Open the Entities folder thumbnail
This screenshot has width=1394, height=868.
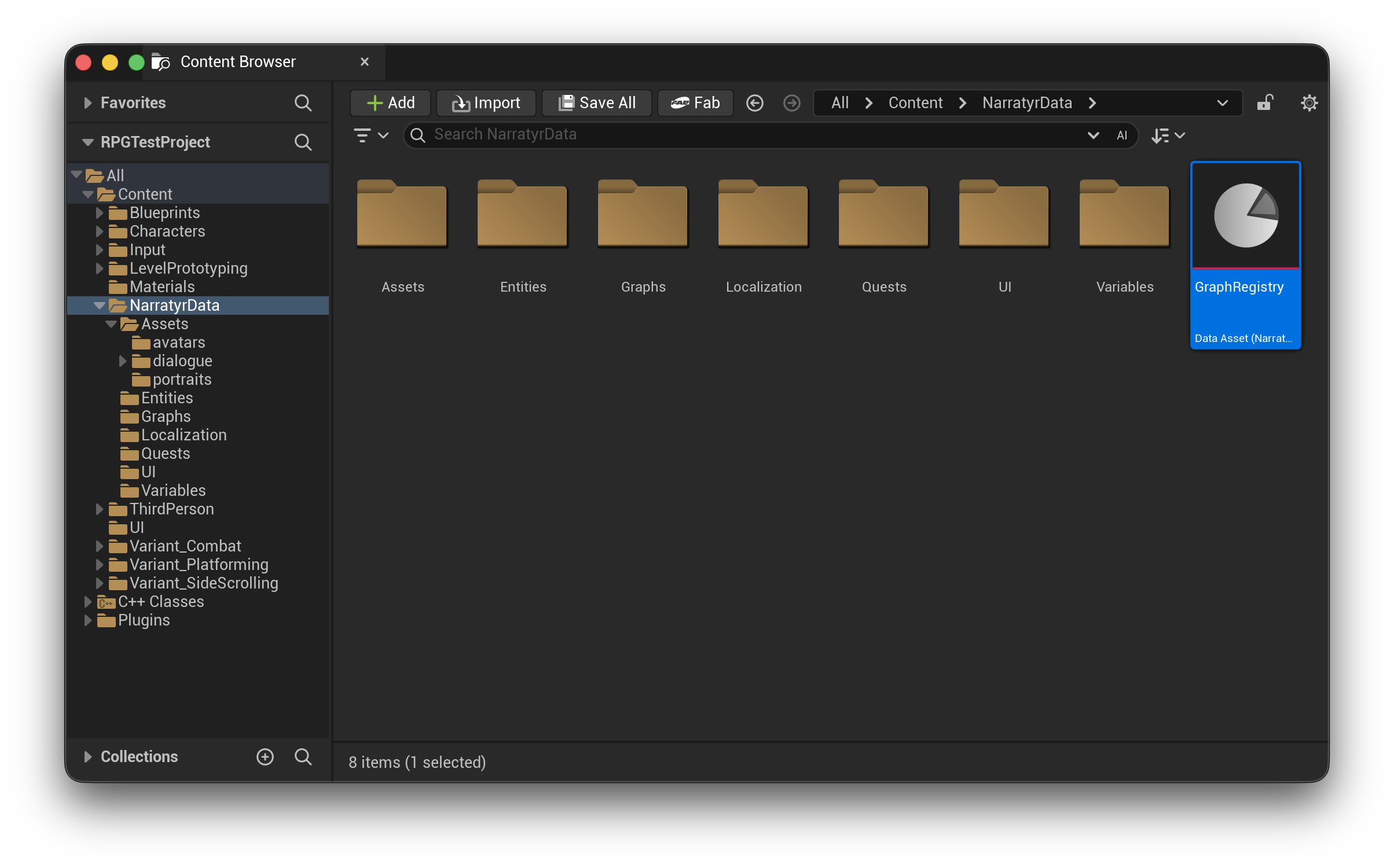click(x=523, y=213)
